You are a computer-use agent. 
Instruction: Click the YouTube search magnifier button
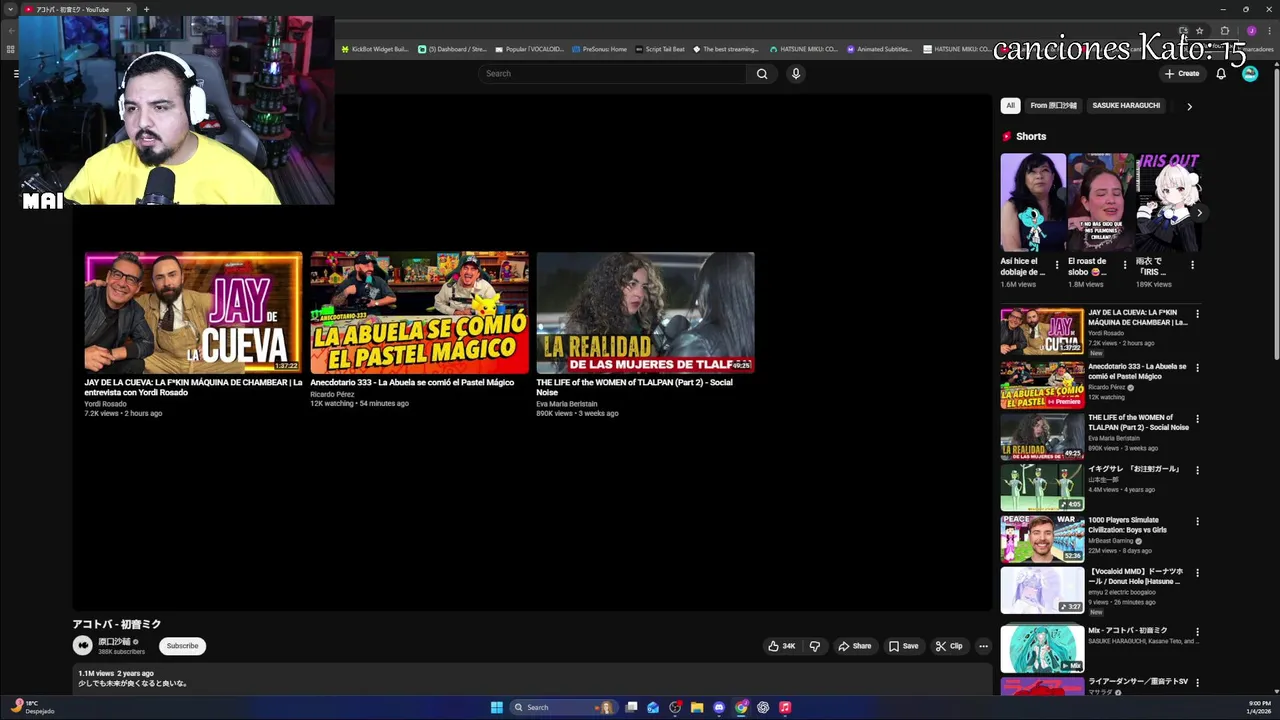point(762,73)
